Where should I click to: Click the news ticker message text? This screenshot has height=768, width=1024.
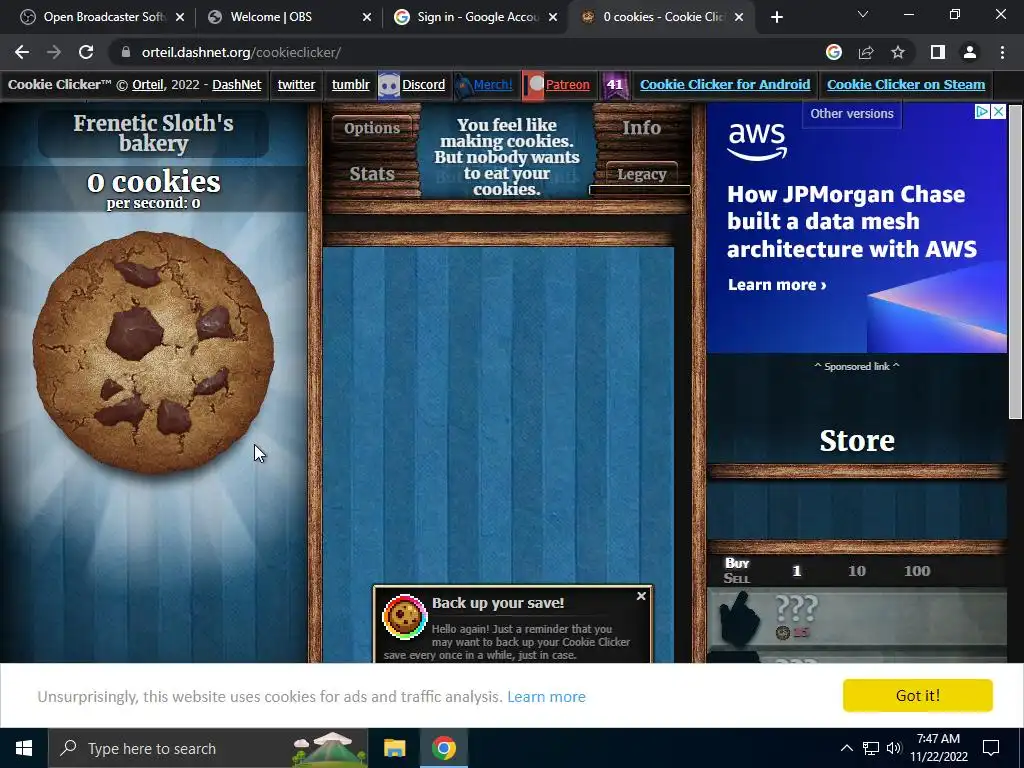pos(507,157)
